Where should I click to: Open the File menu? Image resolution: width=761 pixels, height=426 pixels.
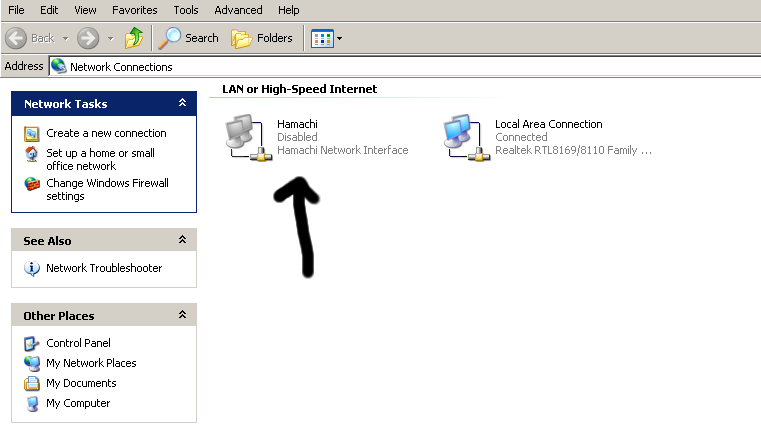tap(16, 10)
